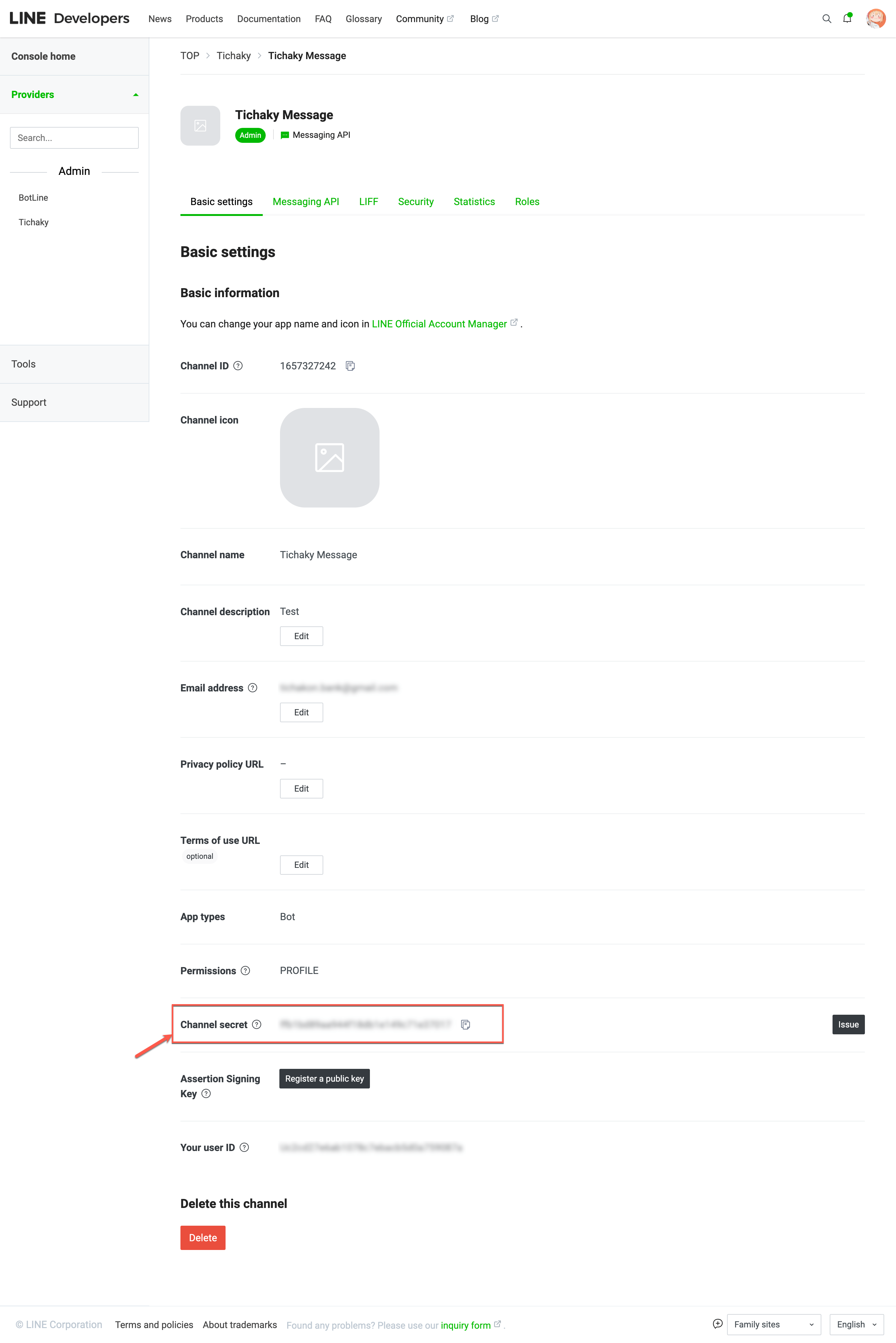View the Permissions help tooltip
This screenshot has width=896, height=1343.
[x=246, y=971]
